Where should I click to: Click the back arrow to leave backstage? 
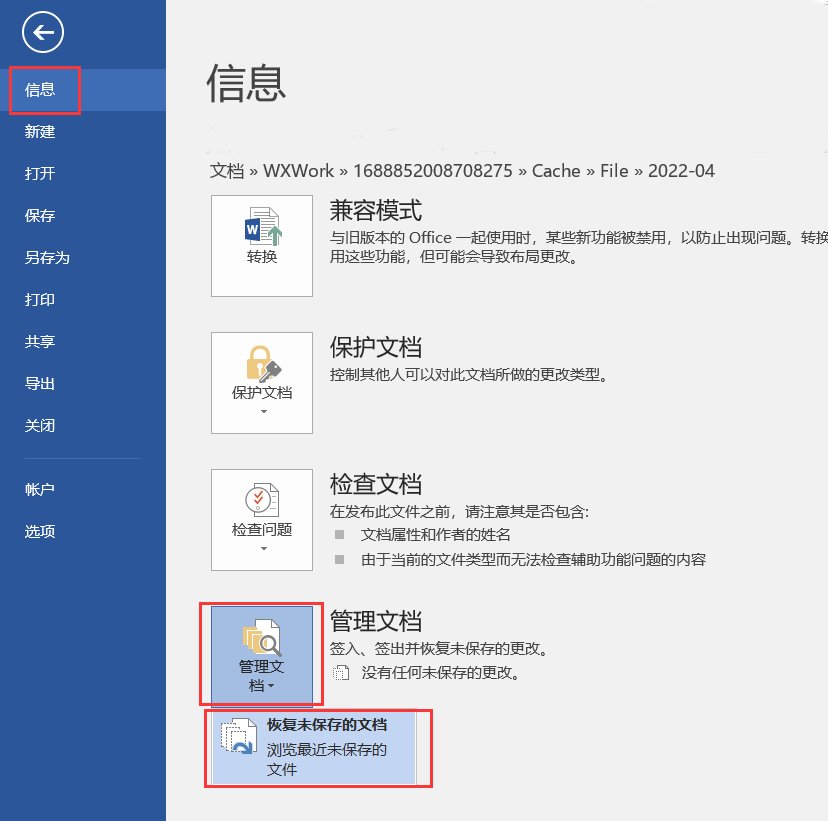43,32
